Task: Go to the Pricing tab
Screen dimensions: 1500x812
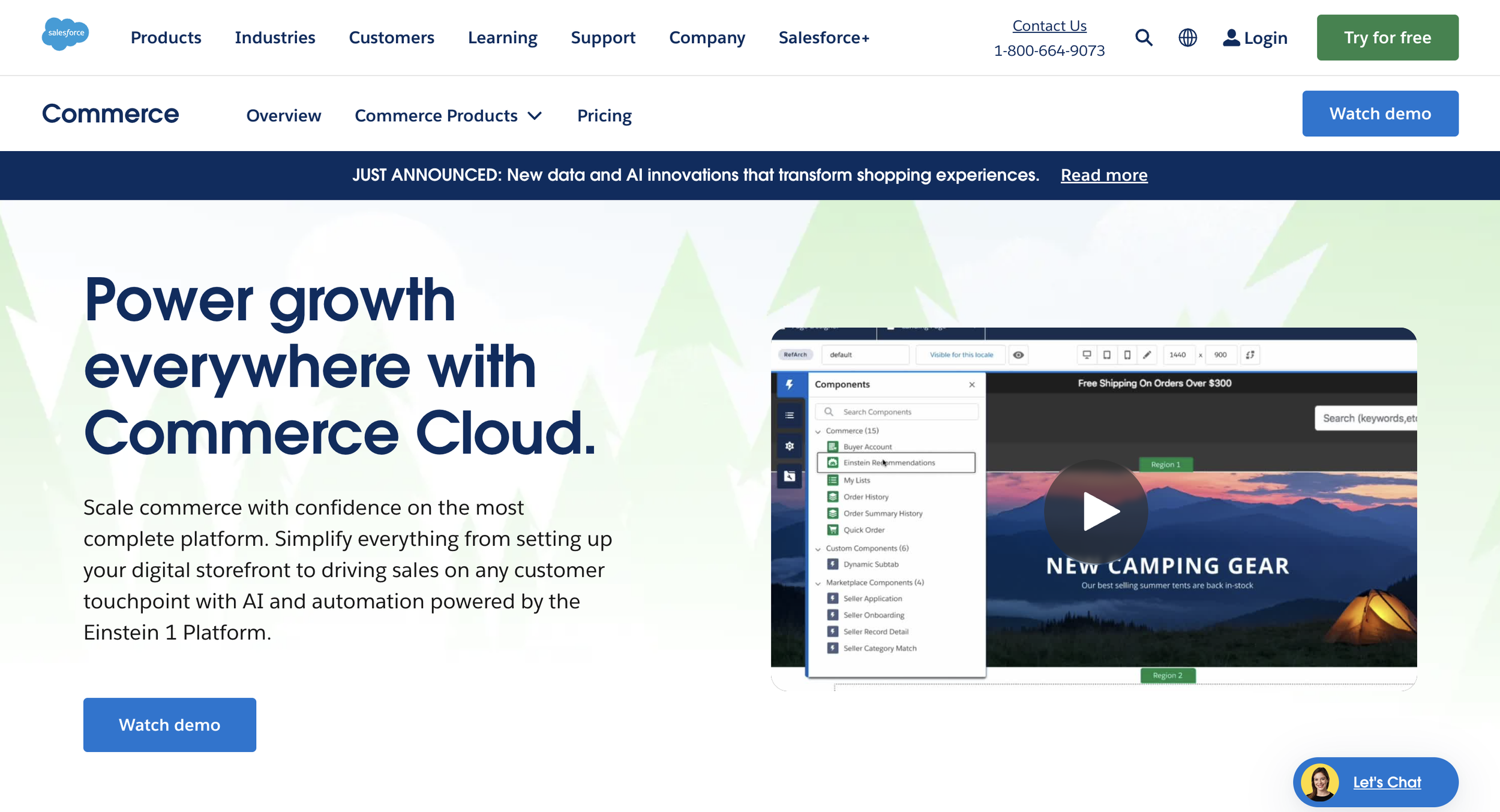Action: (604, 115)
